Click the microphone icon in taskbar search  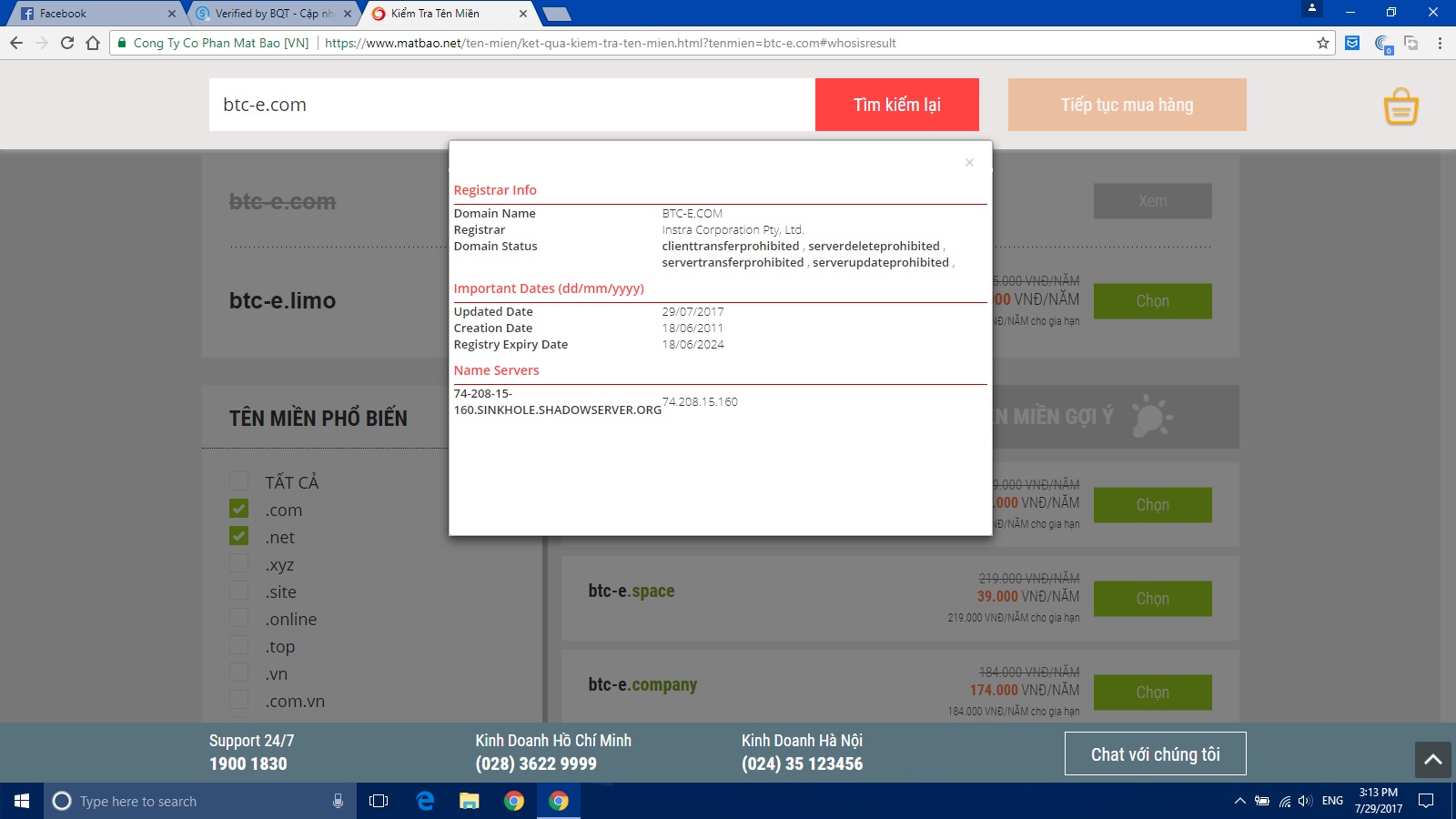point(338,801)
